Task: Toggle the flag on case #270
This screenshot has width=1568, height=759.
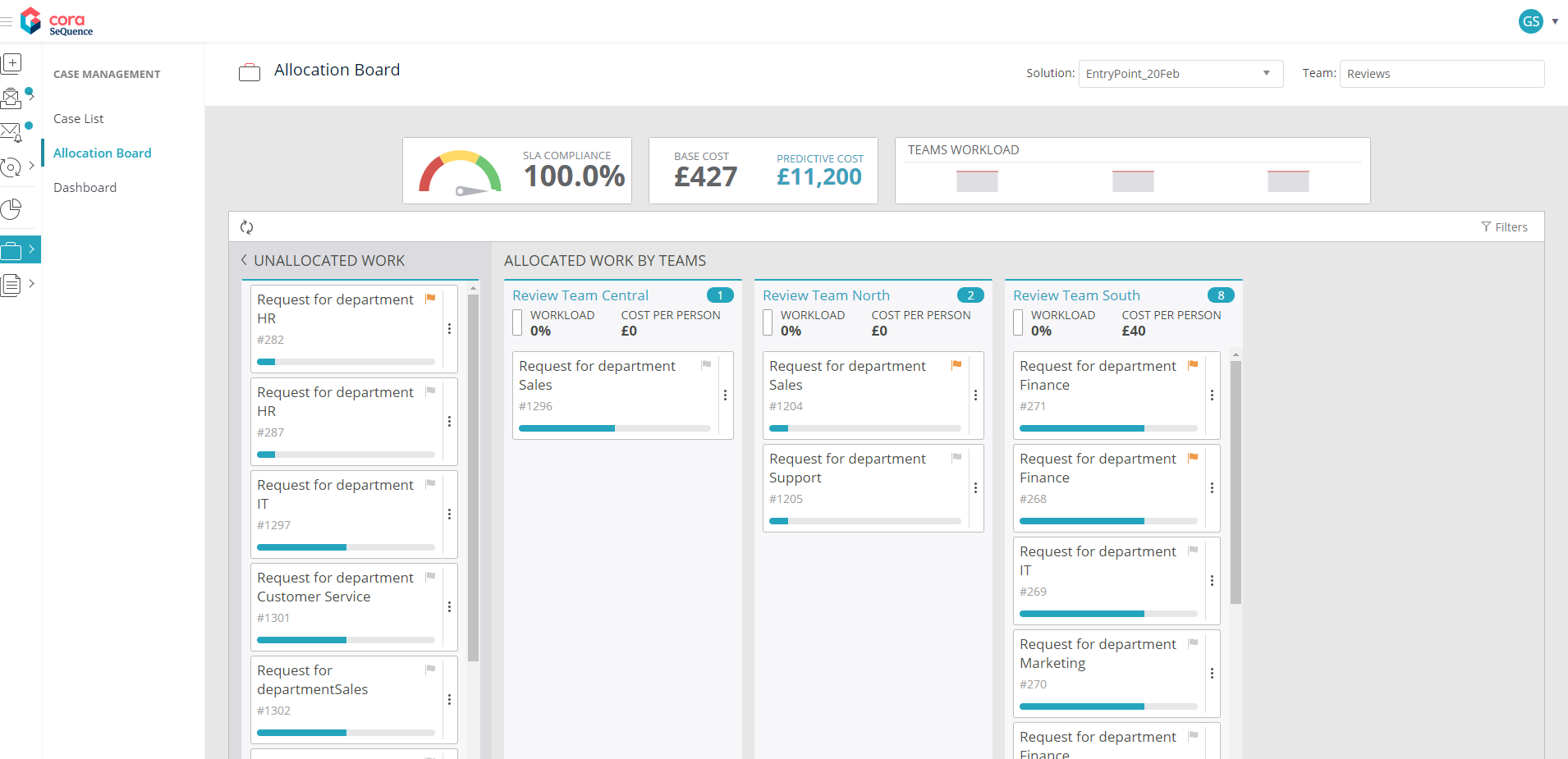Action: (1193, 643)
